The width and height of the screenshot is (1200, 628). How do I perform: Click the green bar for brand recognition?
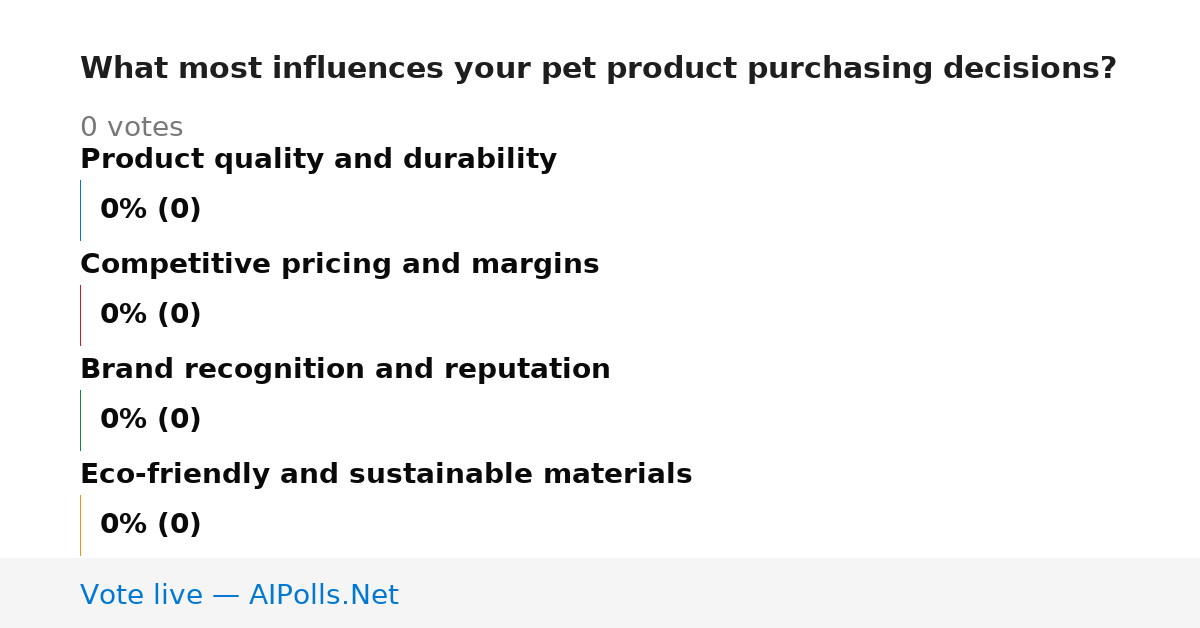[x=80, y=420]
